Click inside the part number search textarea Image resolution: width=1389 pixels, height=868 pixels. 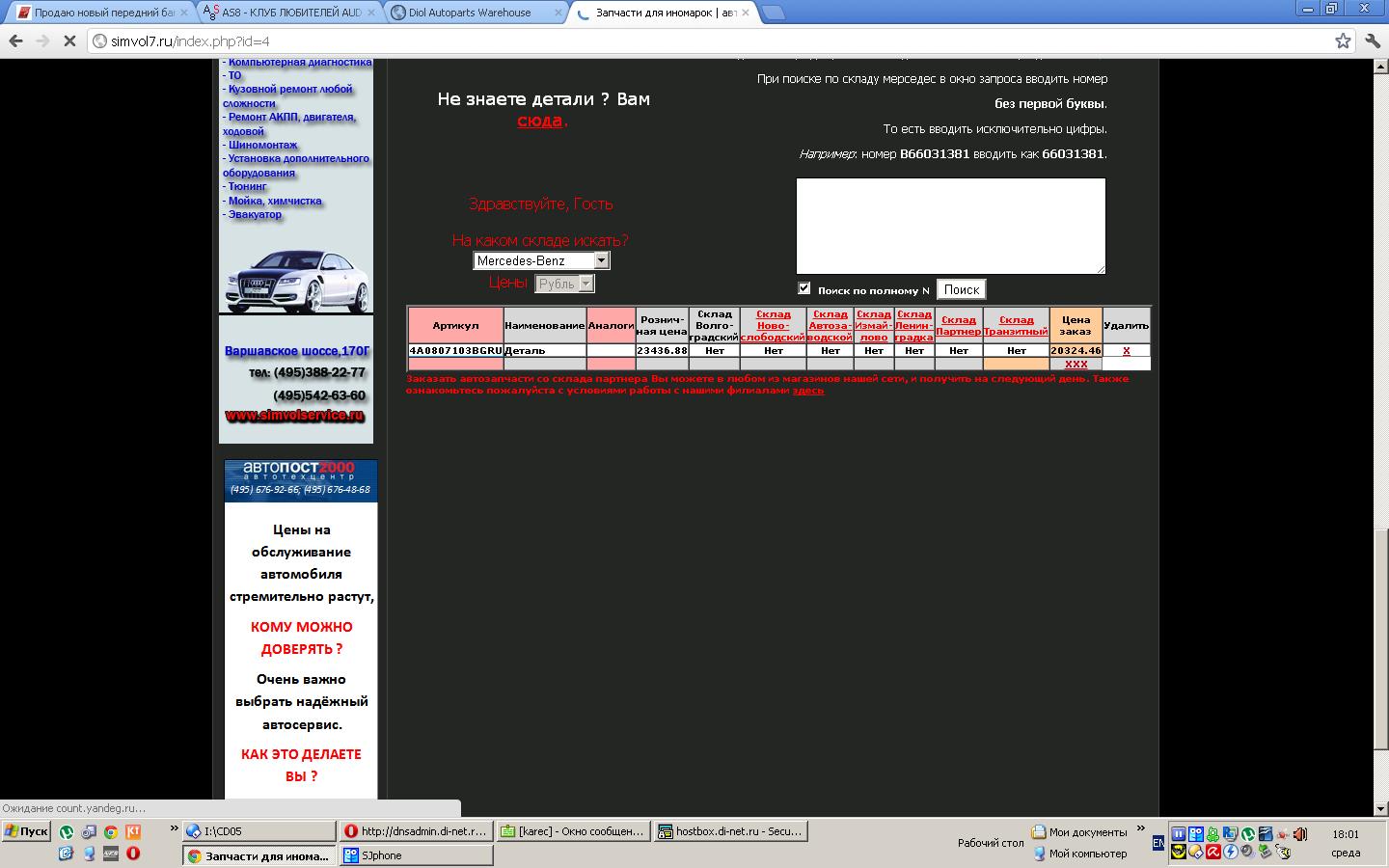point(950,226)
